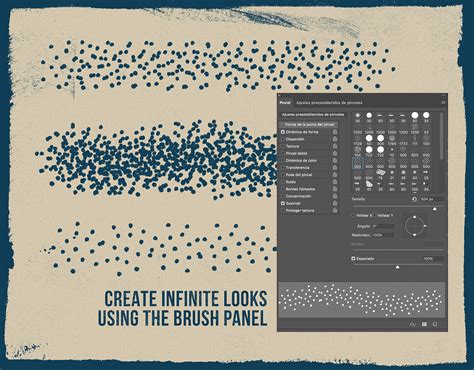Choose the 1772 brush tip
The image size is (474, 370).
point(403,140)
